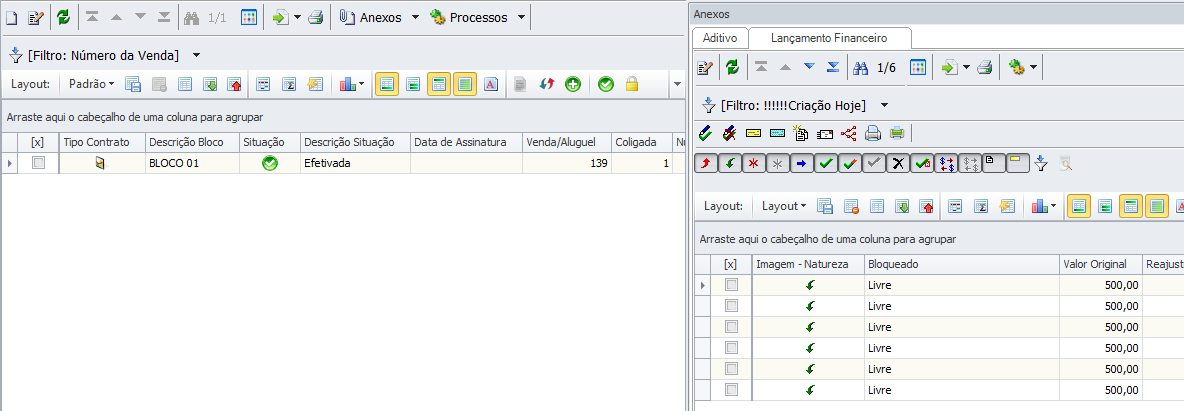Sort by Data de Assinatura column header
Image resolution: width=1184 pixels, height=411 pixels.
[466, 142]
